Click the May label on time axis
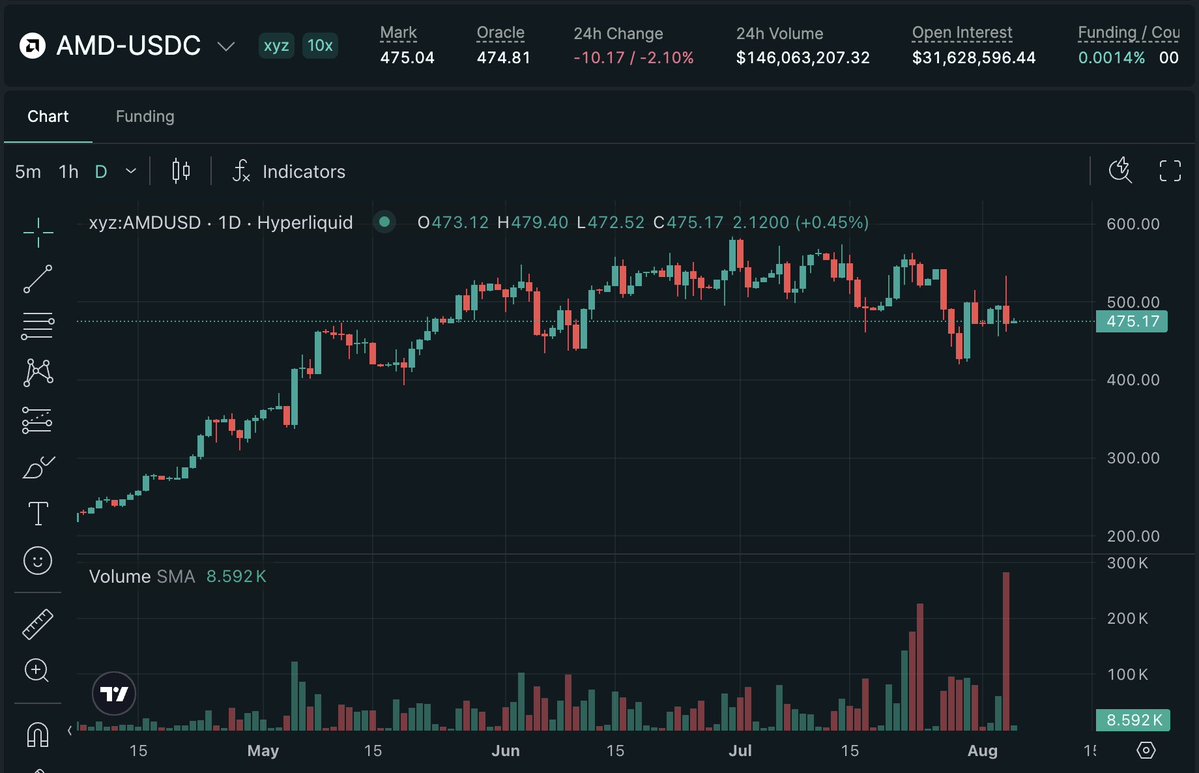1199x773 pixels. [263, 751]
